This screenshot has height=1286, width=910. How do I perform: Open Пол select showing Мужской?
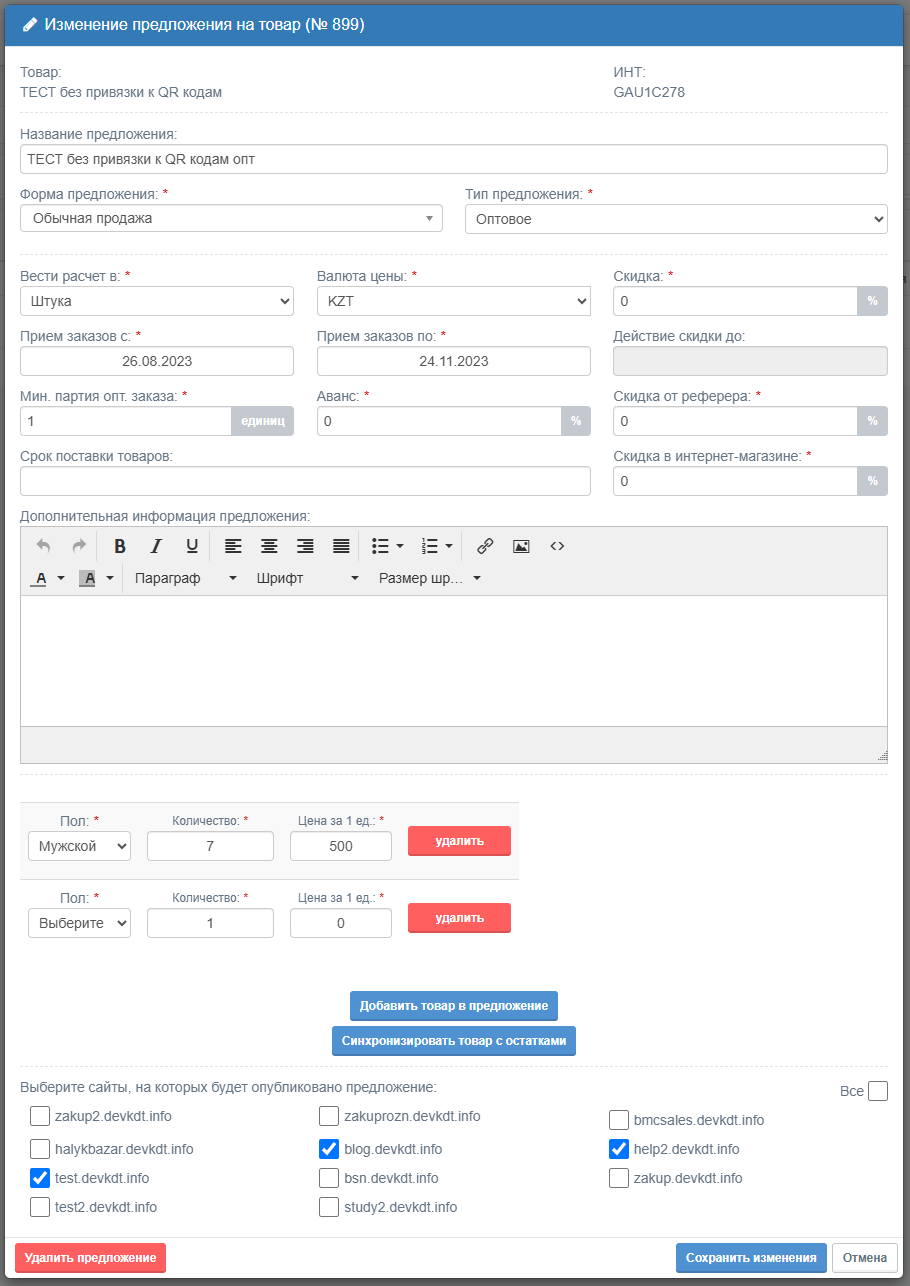tap(79, 846)
